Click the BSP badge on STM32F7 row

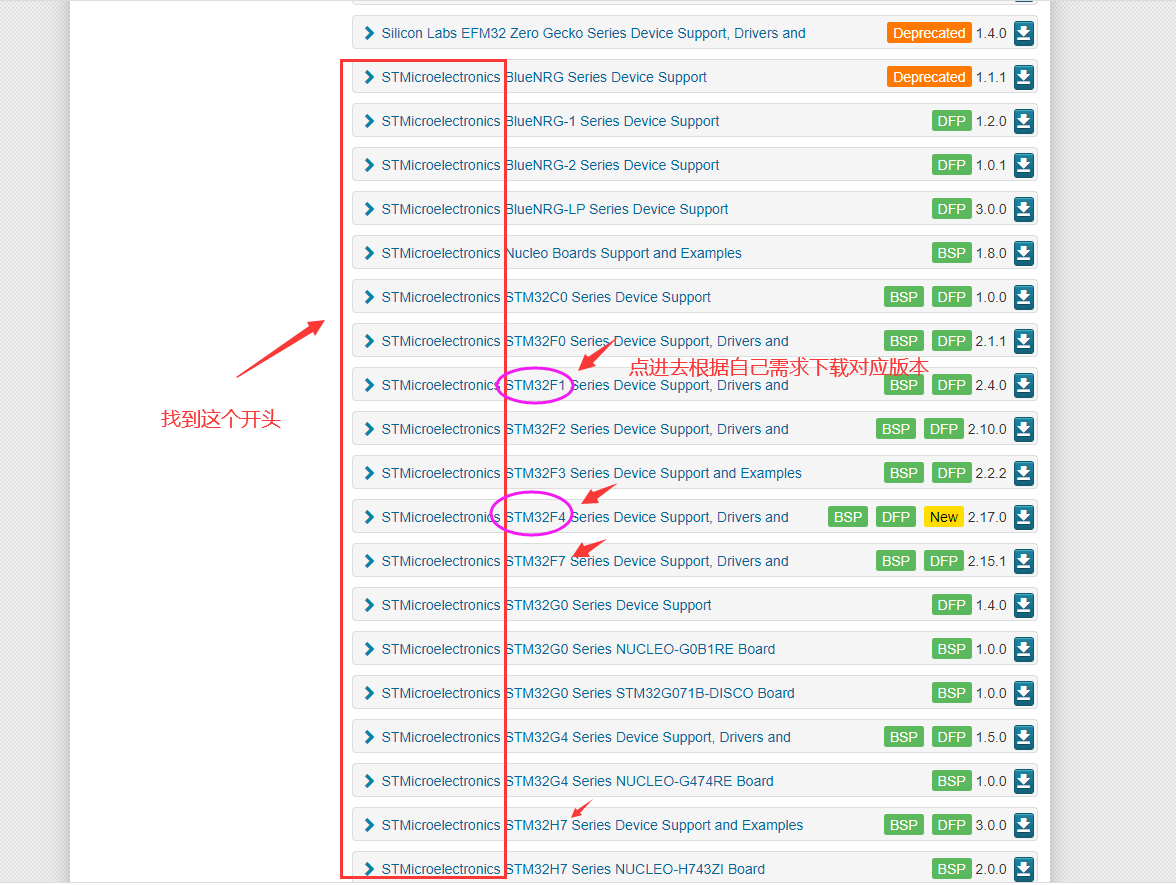point(896,561)
